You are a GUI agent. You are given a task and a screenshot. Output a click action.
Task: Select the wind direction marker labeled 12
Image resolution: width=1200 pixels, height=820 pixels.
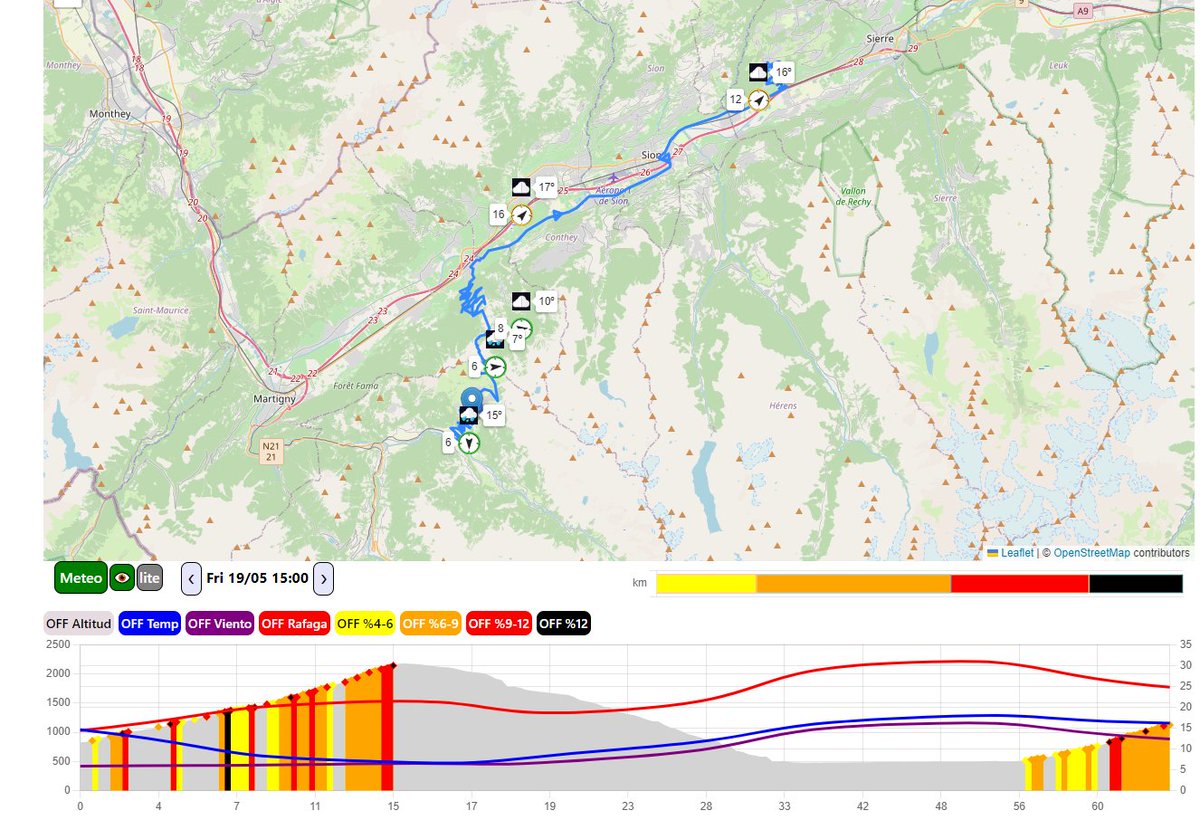[x=759, y=100]
